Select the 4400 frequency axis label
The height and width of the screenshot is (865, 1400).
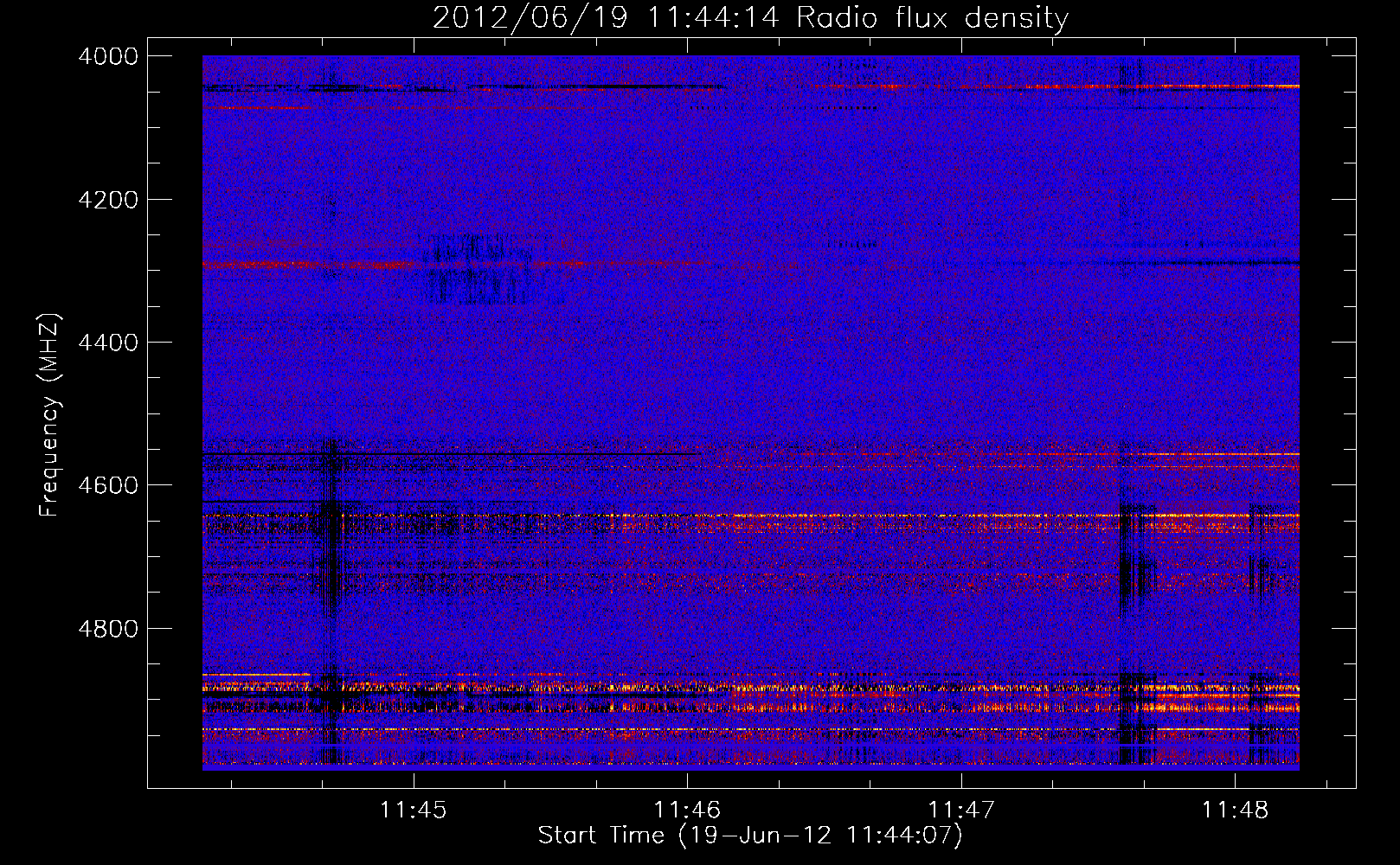click(108, 343)
